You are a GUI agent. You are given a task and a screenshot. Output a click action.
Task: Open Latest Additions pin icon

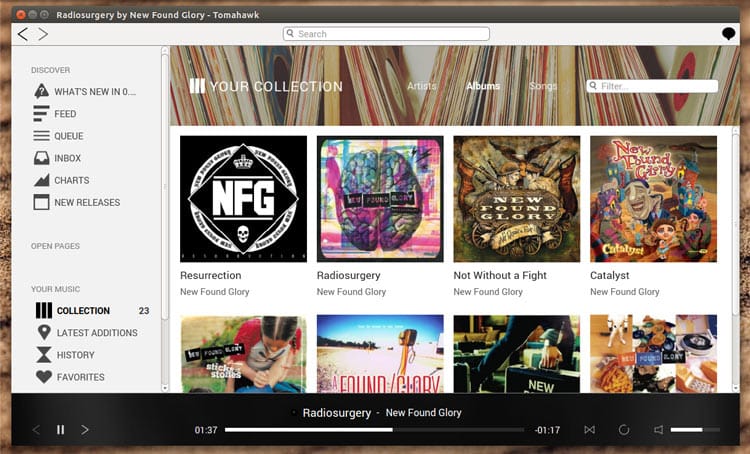pyautogui.click(x=43, y=333)
